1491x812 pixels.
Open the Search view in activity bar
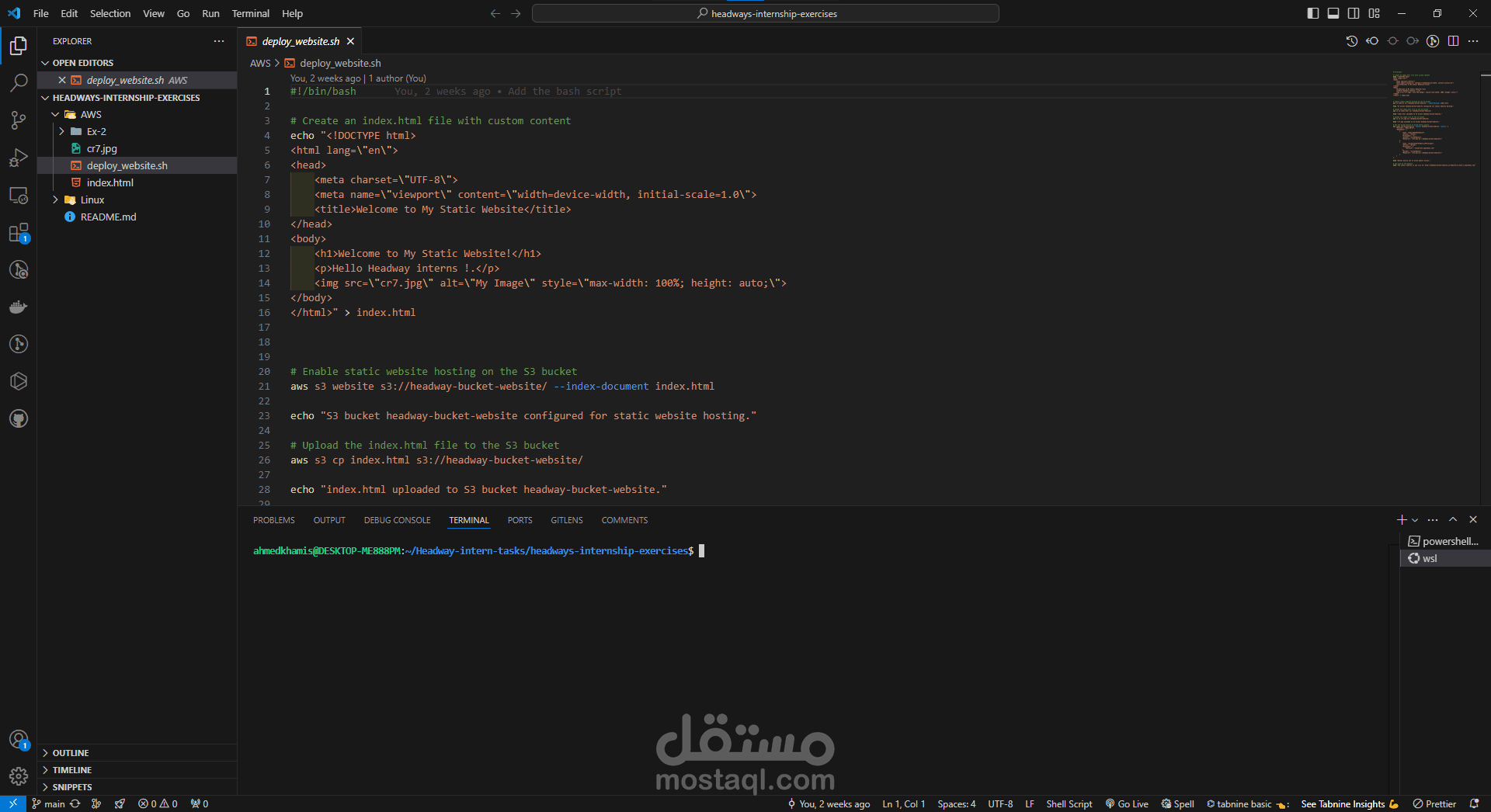coord(19,83)
